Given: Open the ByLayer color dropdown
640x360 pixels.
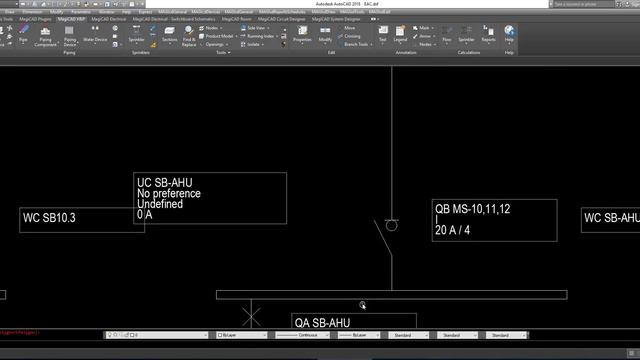Looking at the screenshot, I should (241, 335).
